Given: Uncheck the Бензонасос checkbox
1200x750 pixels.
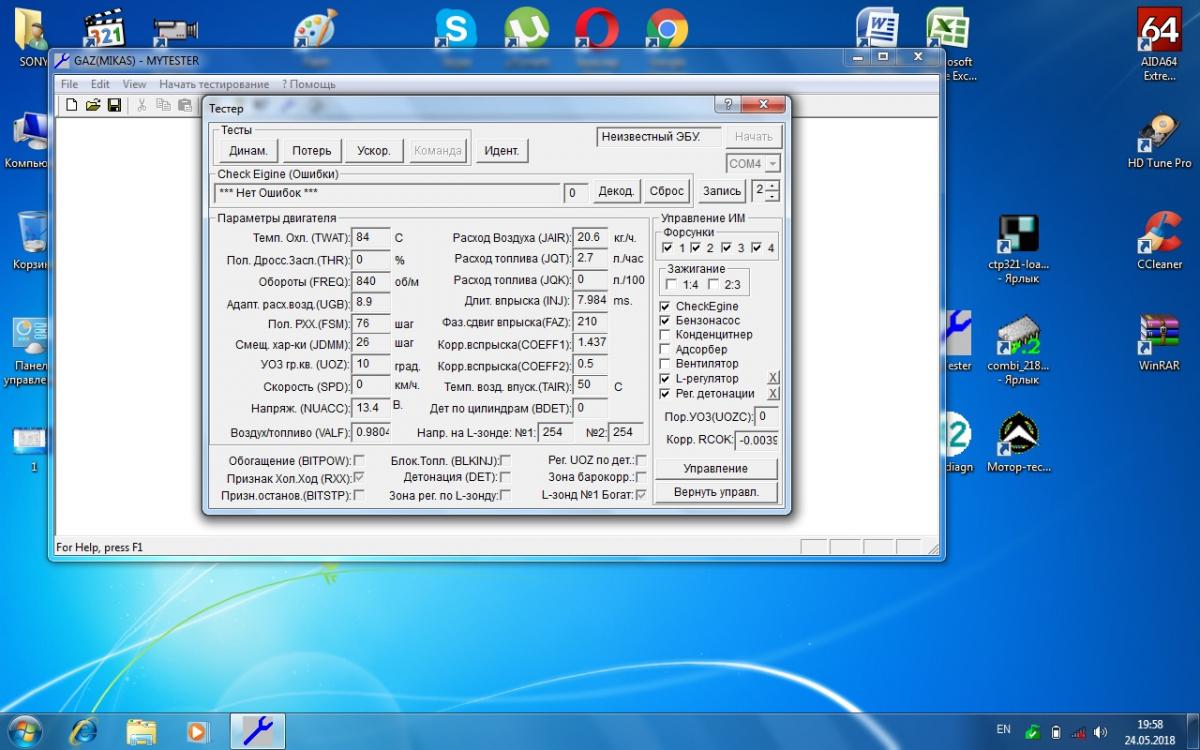Looking at the screenshot, I should coord(666,320).
